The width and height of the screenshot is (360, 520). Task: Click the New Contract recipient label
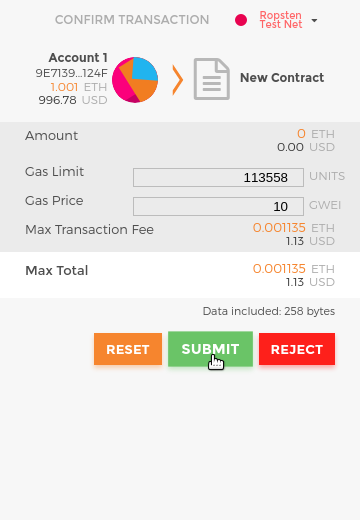click(x=282, y=78)
